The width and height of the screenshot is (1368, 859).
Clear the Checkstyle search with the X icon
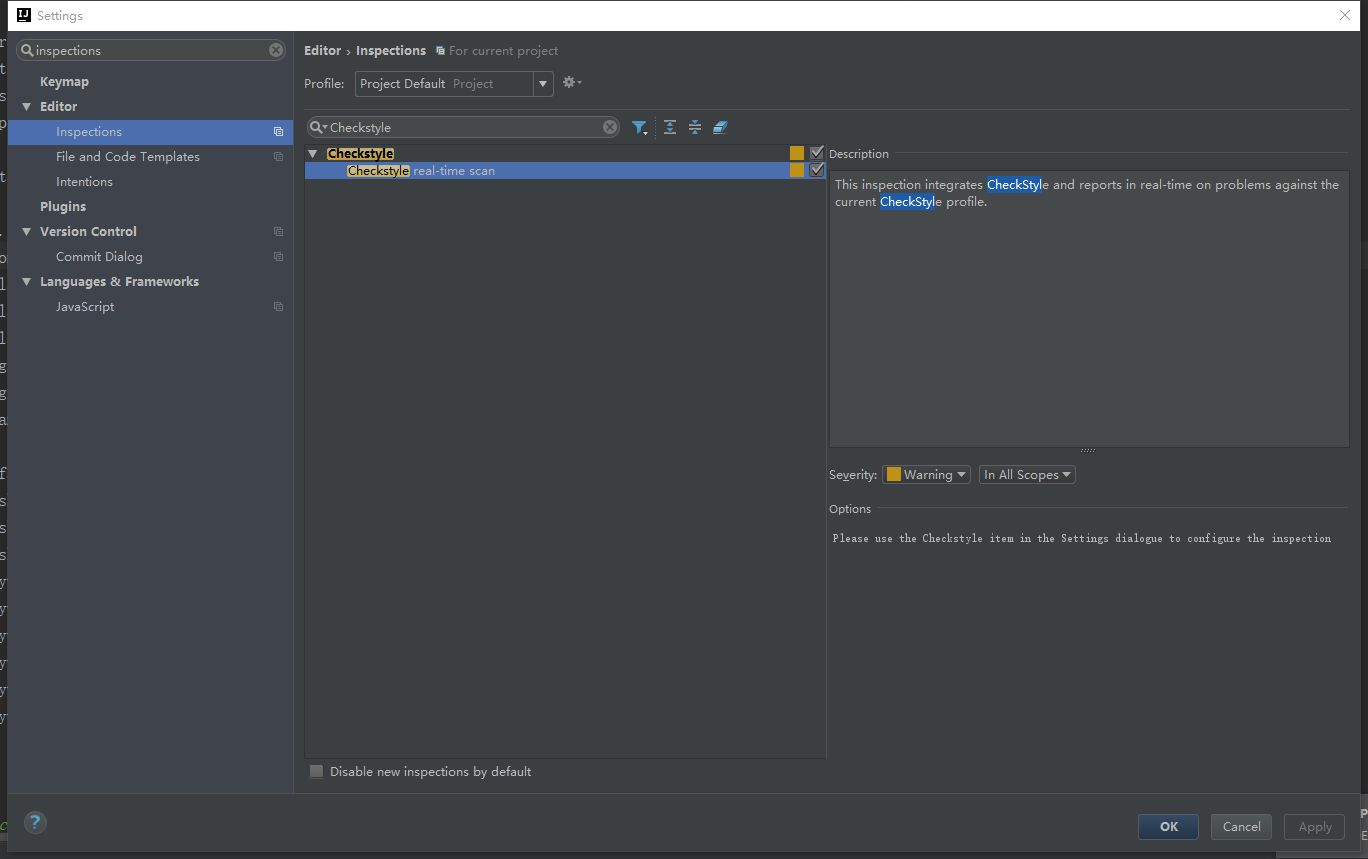tap(610, 127)
